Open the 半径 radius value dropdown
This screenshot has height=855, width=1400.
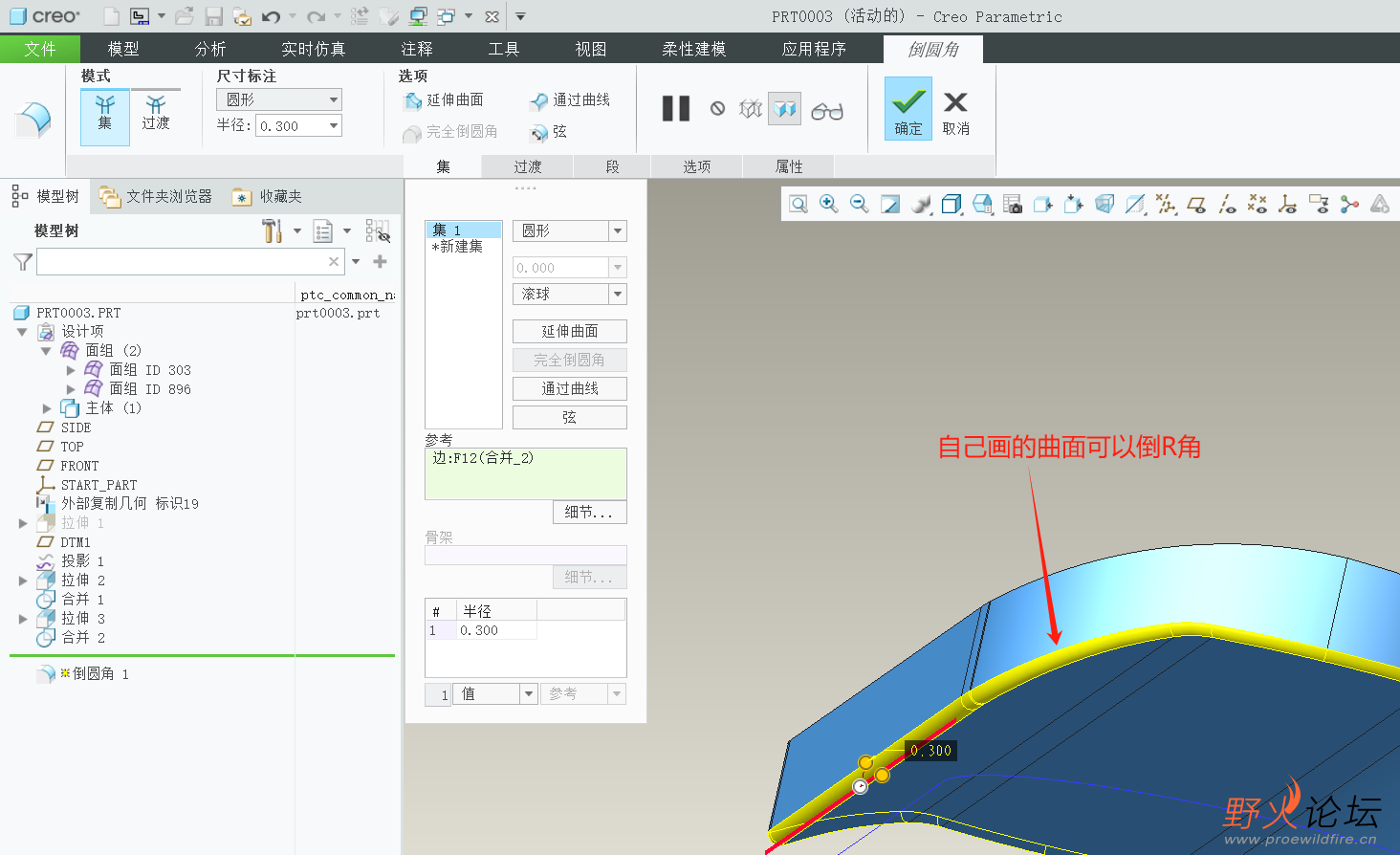pos(334,125)
